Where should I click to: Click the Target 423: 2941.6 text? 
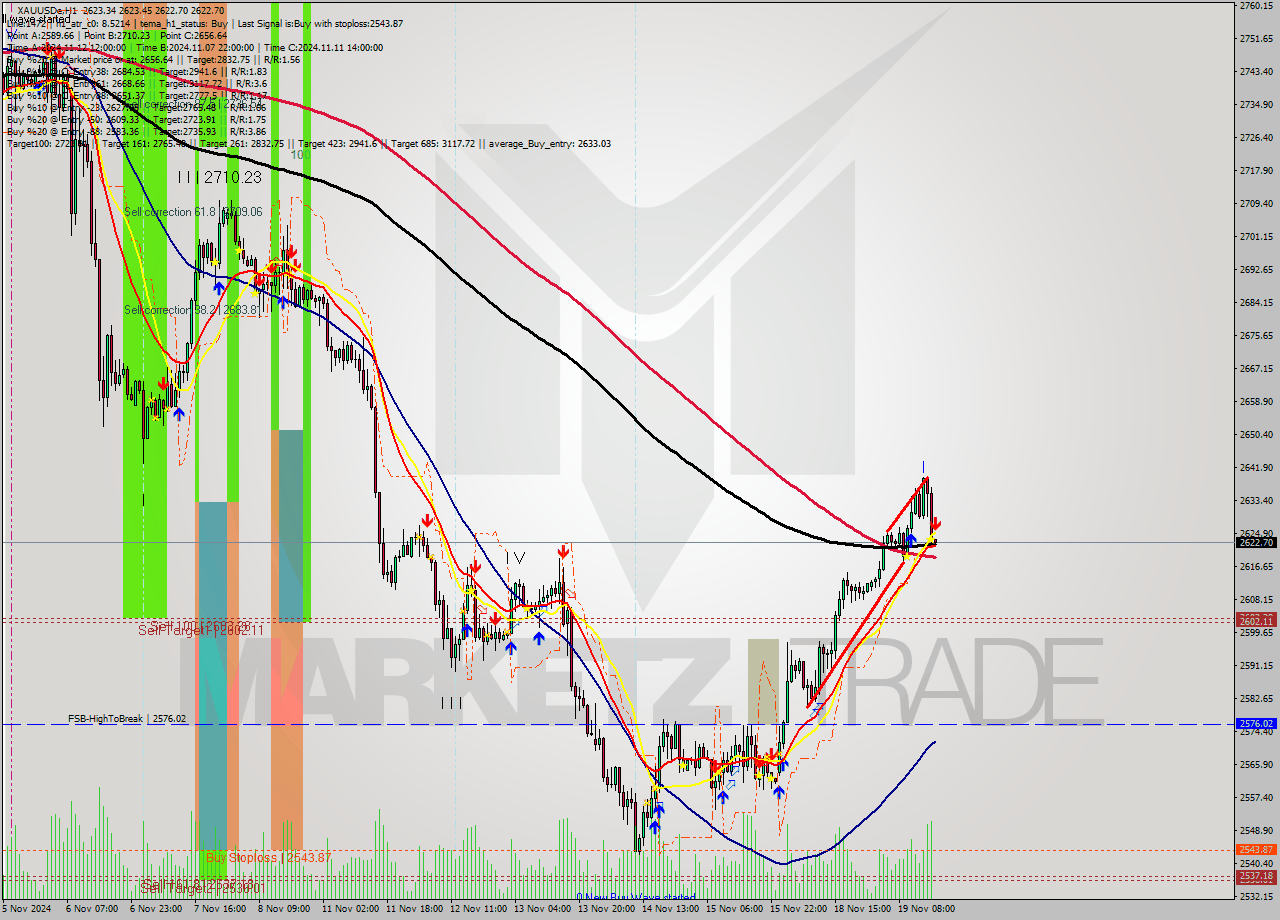tap(339, 143)
